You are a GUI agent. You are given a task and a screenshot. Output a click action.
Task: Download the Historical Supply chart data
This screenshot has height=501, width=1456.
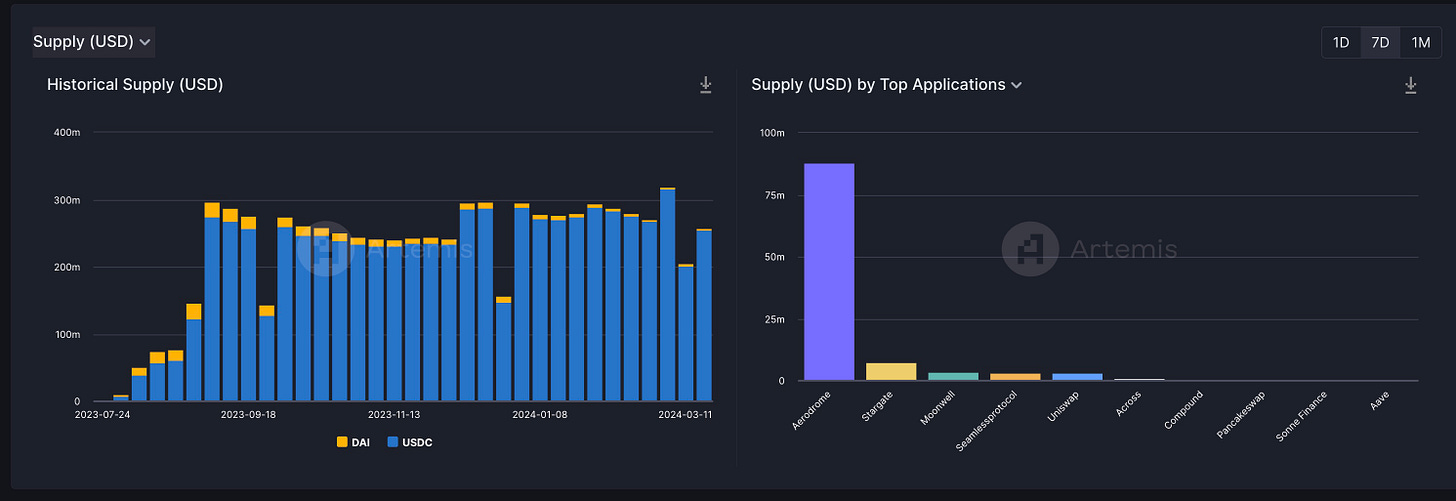(x=706, y=85)
